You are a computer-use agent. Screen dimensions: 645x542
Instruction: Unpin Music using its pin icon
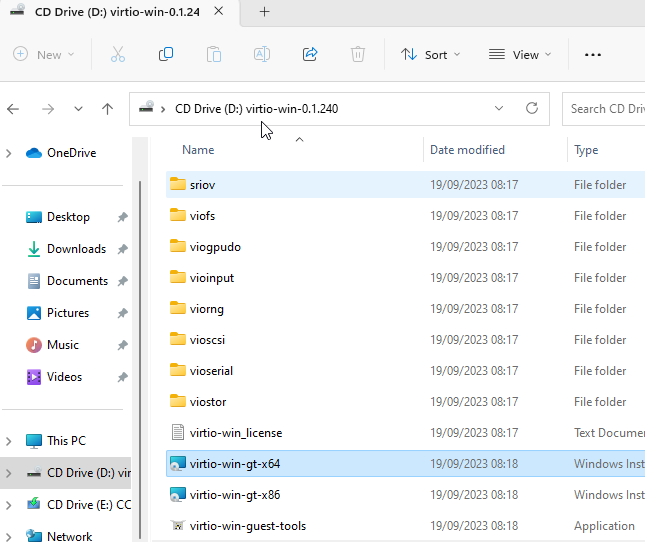123,345
